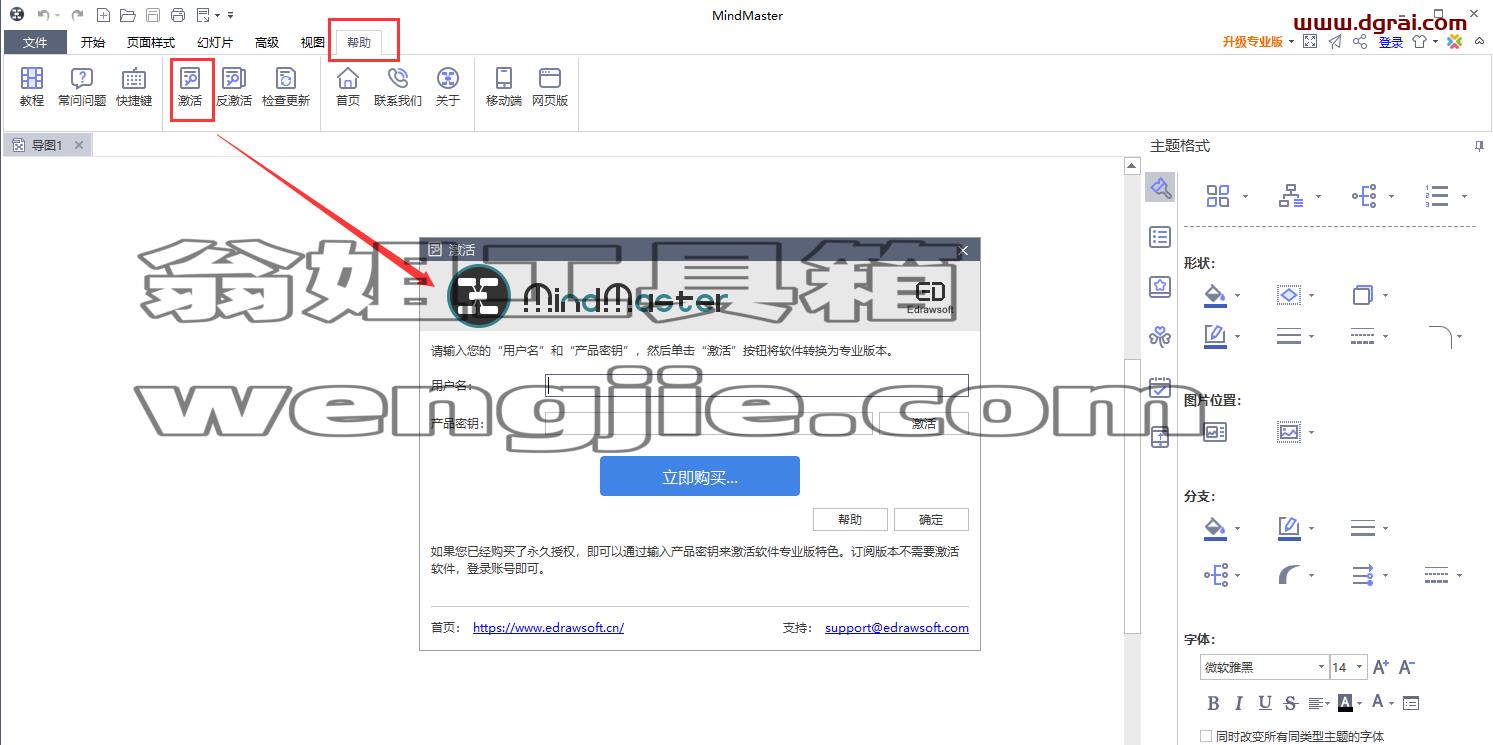
Task: Create a new document from quick toolbar
Action: pyautogui.click(x=103, y=15)
